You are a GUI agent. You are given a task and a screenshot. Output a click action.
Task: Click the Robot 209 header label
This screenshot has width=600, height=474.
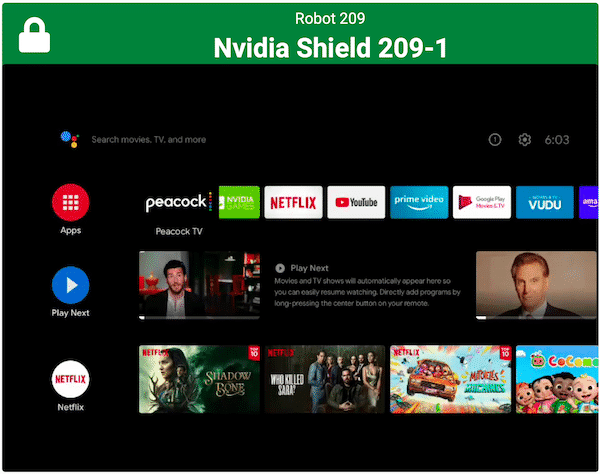tap(330, 18)
